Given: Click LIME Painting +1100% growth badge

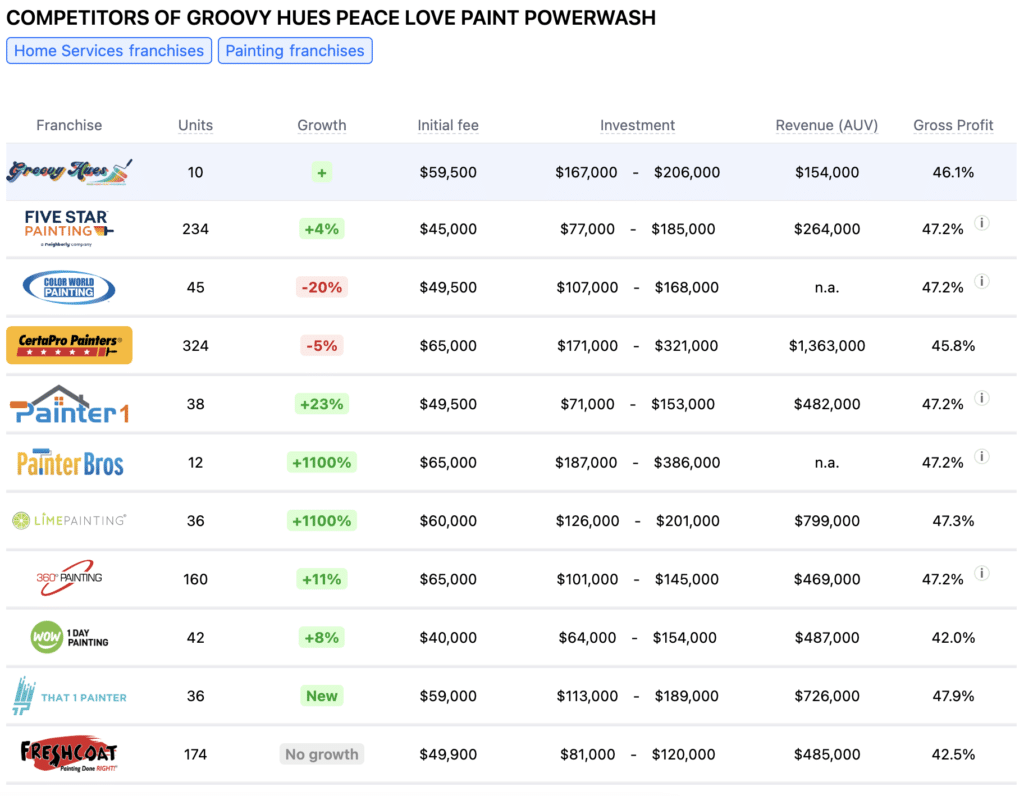Looking at the screenshot, I should tap(322, 520).
